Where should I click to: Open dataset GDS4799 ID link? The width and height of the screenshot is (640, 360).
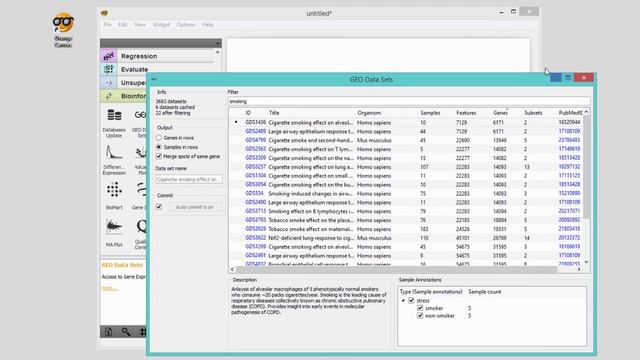256,140
